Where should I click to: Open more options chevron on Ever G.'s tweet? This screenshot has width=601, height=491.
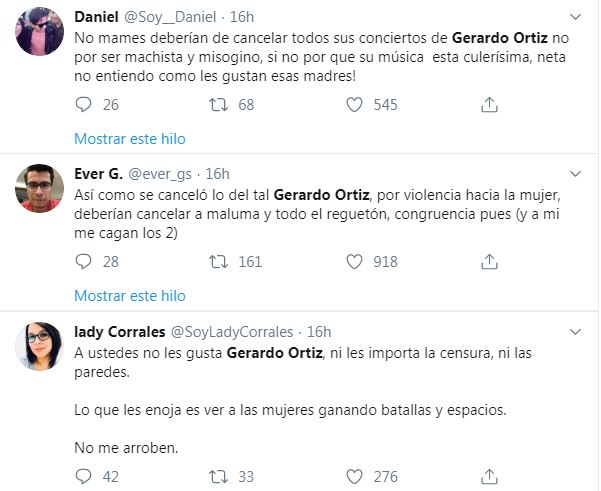(x=573, y=174)
